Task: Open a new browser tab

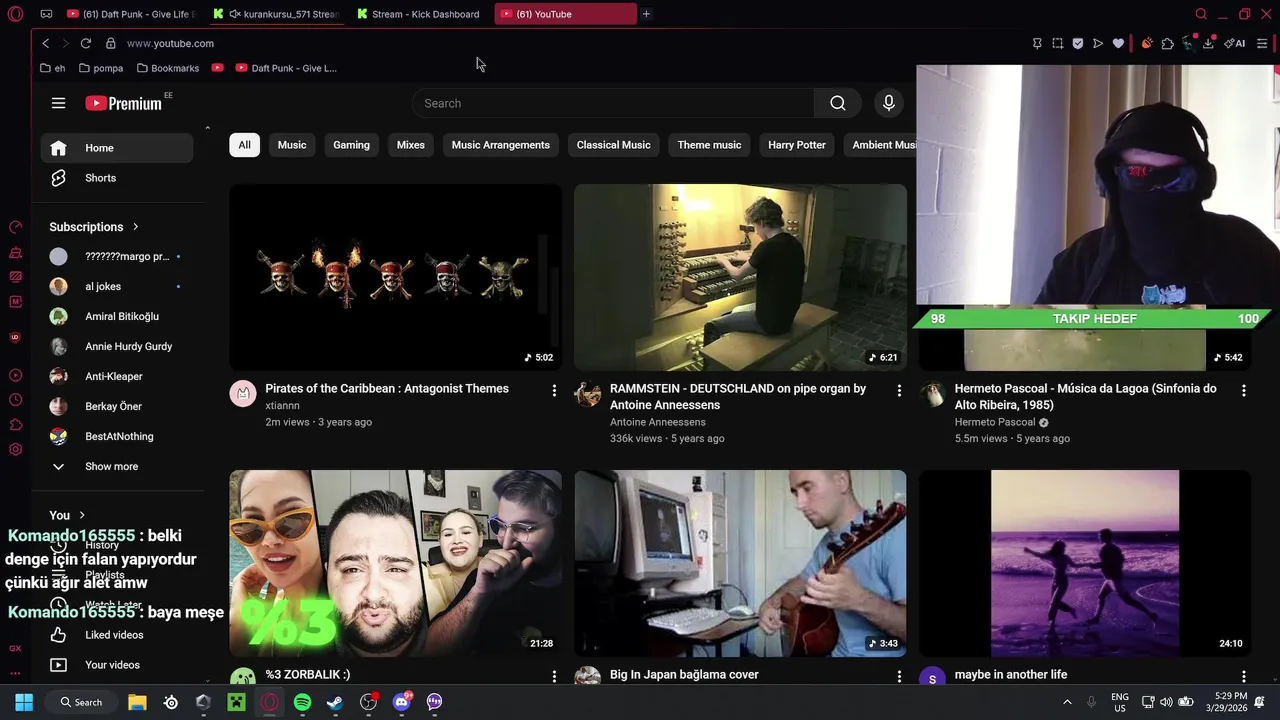Action: click(x=646, y=14)
